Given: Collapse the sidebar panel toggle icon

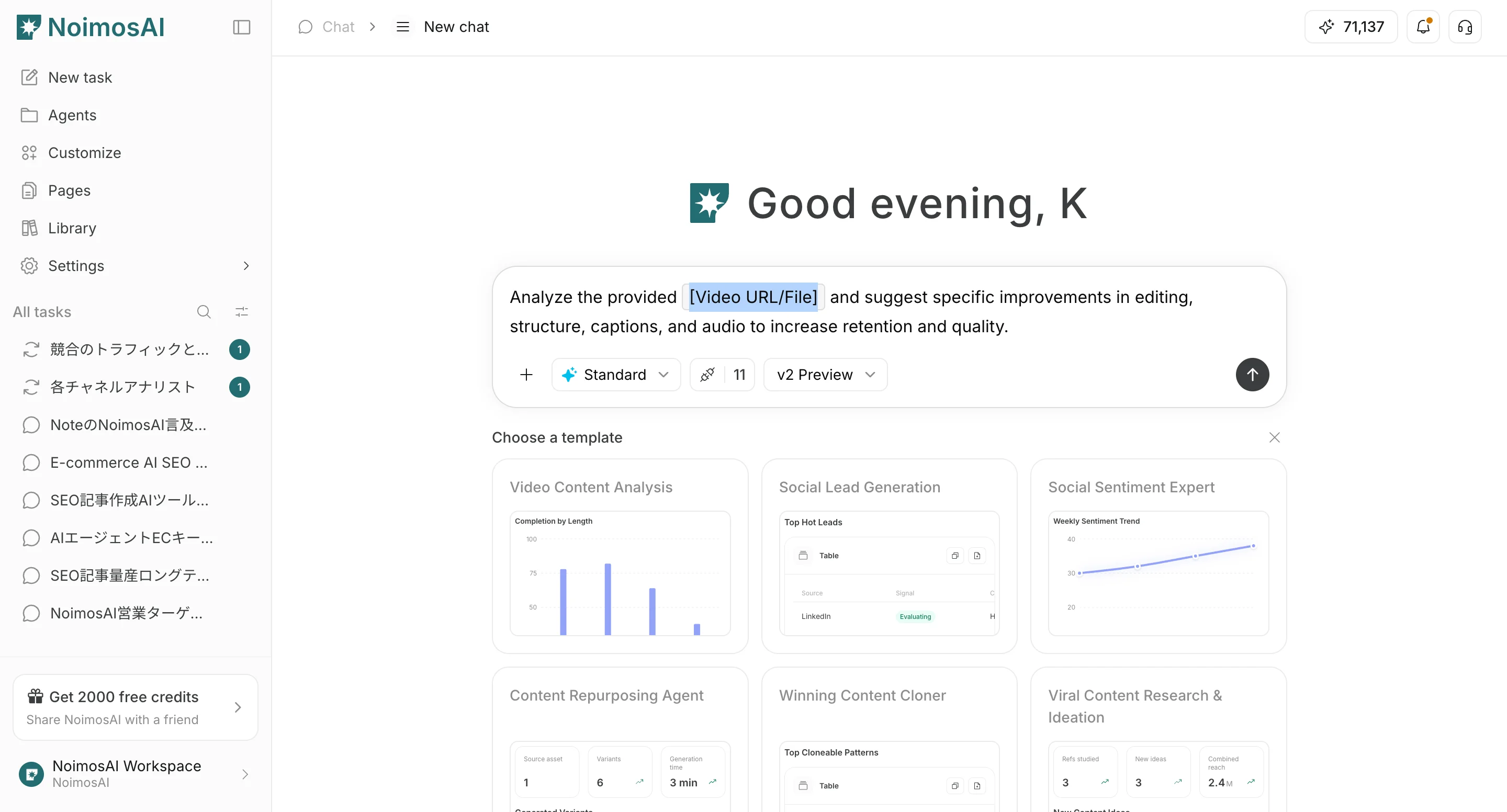Looking at the screenshot, I should (242, 27).
